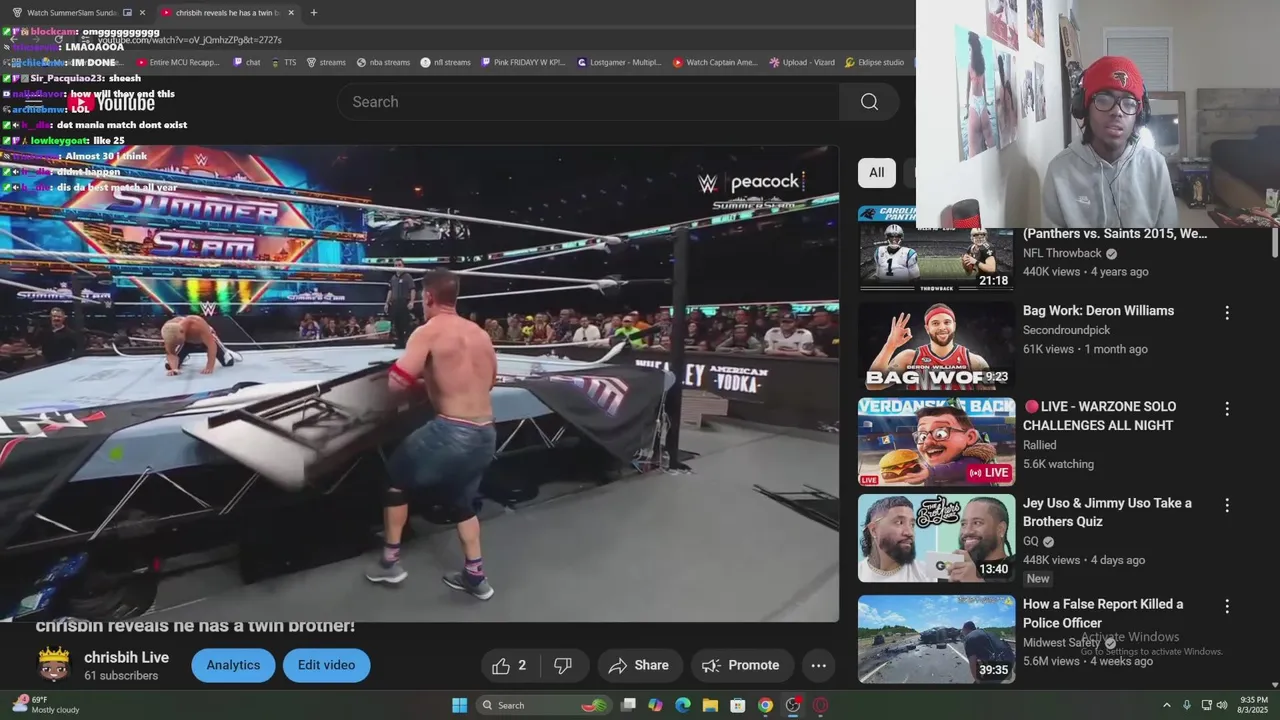The width and height of the screenshot is (1280, 720).
Task: Open OBS Studio from taskbar
Action: [793, 705]
